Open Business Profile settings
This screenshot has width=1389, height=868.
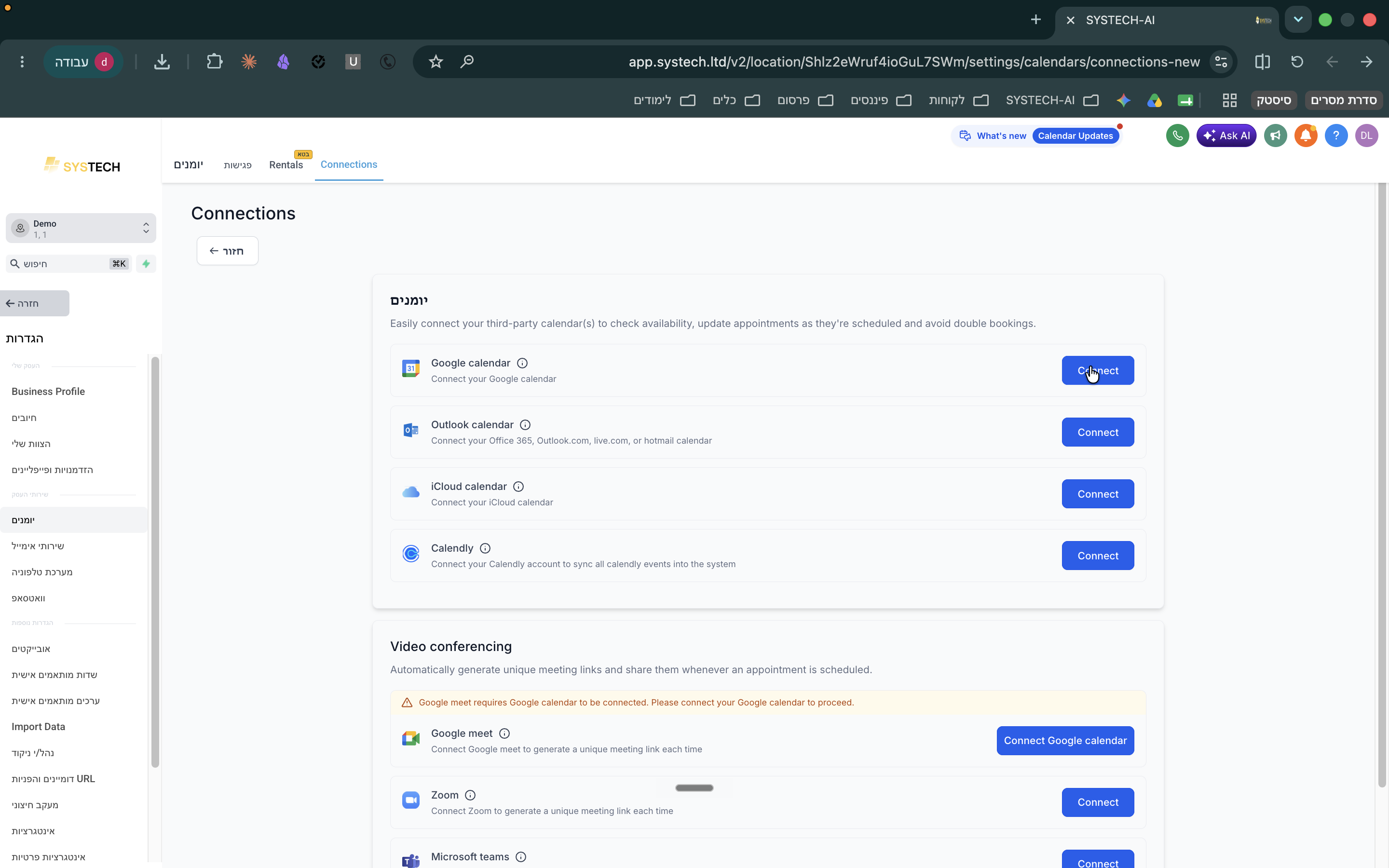click(x=48, y=392)
